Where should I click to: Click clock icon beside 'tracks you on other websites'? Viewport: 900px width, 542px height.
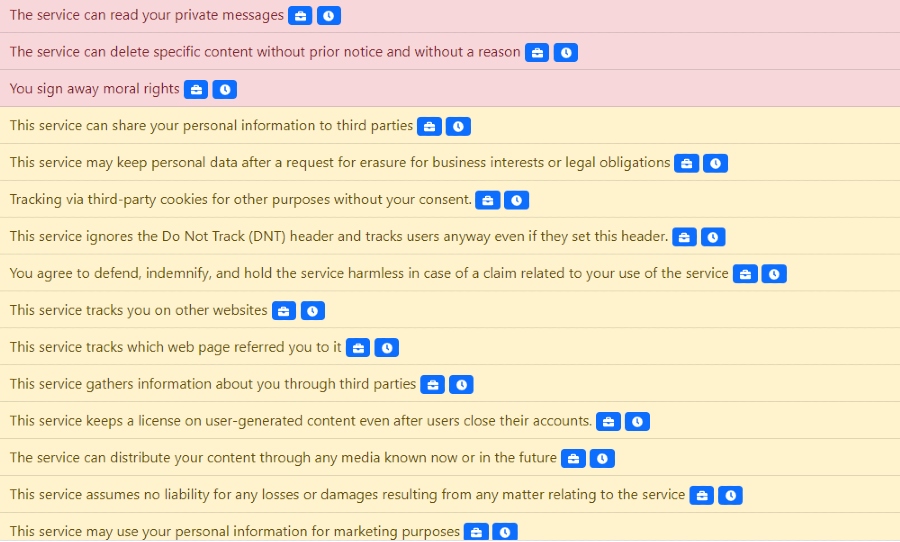[x=313, y=311]
